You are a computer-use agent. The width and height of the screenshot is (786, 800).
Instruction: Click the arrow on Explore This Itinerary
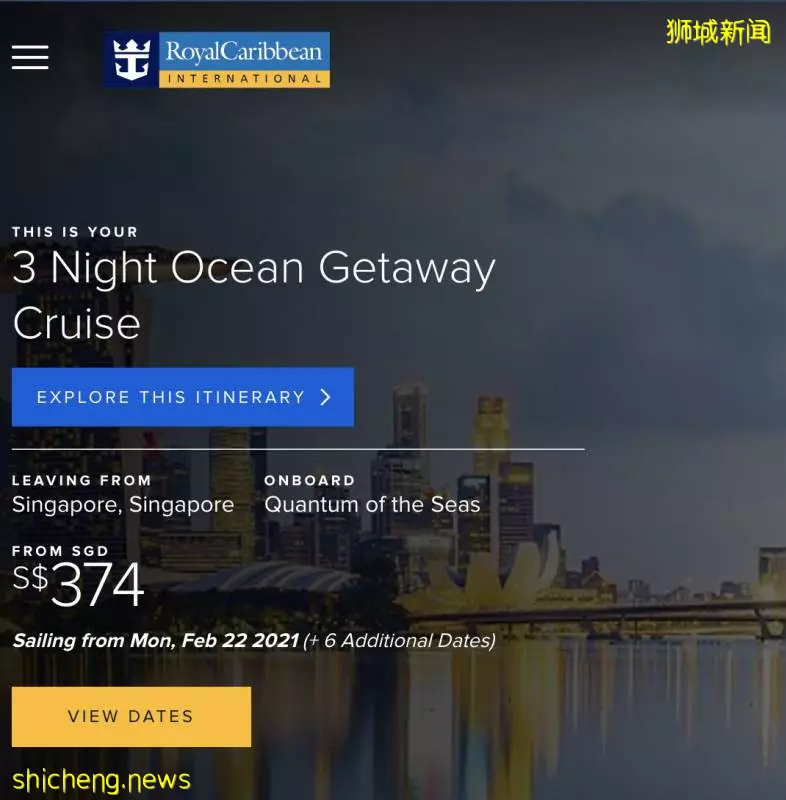325,397
